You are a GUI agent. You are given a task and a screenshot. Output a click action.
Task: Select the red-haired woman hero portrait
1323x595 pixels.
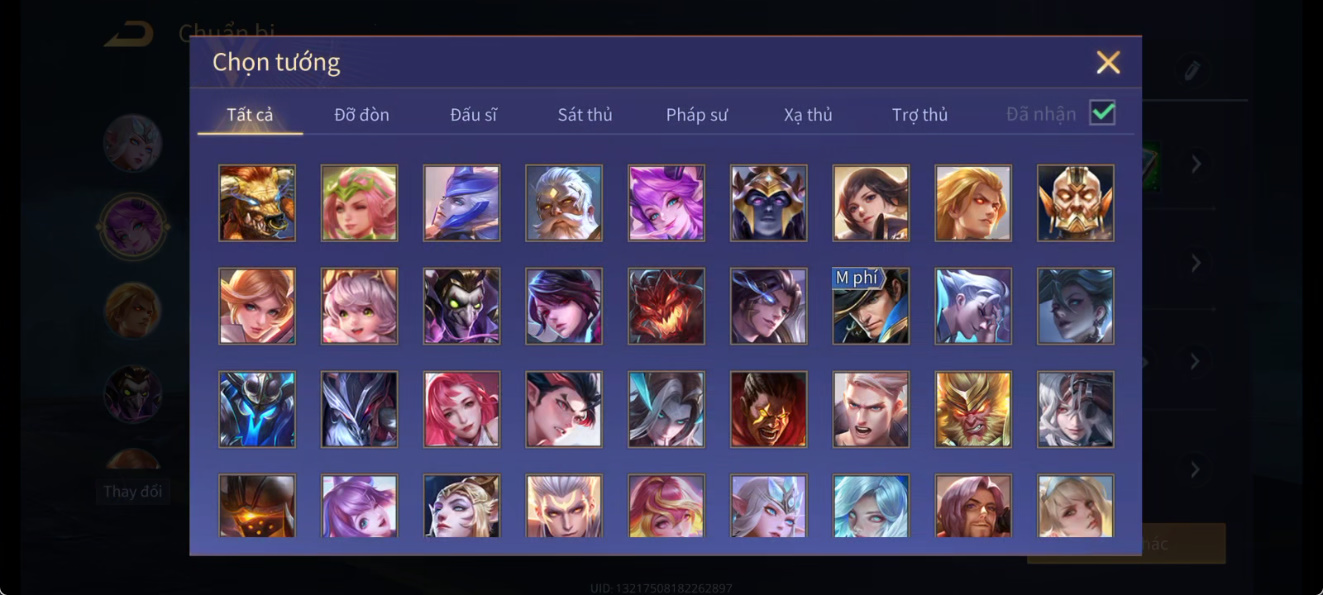461,409
